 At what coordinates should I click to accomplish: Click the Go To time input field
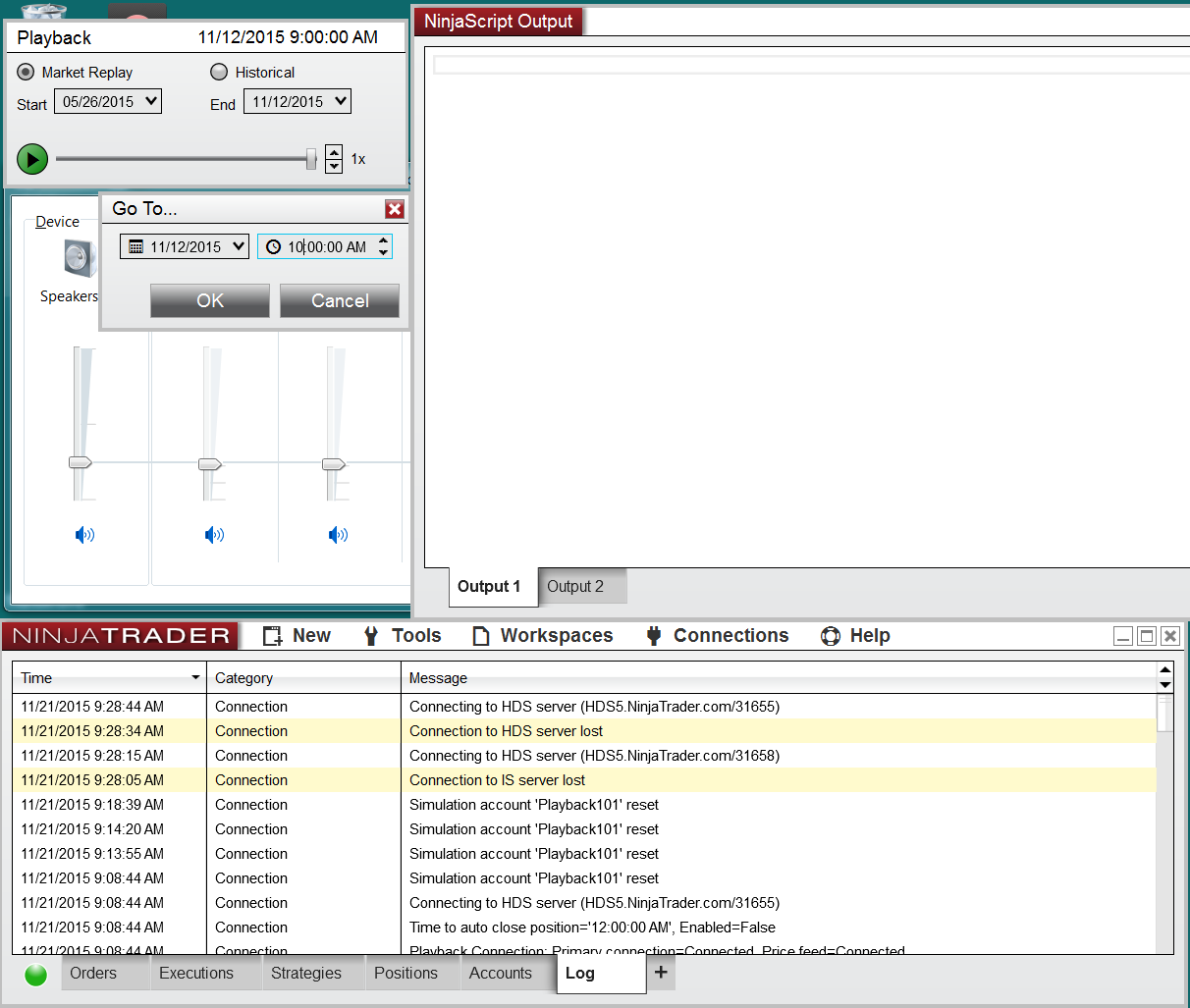(327, 247)
